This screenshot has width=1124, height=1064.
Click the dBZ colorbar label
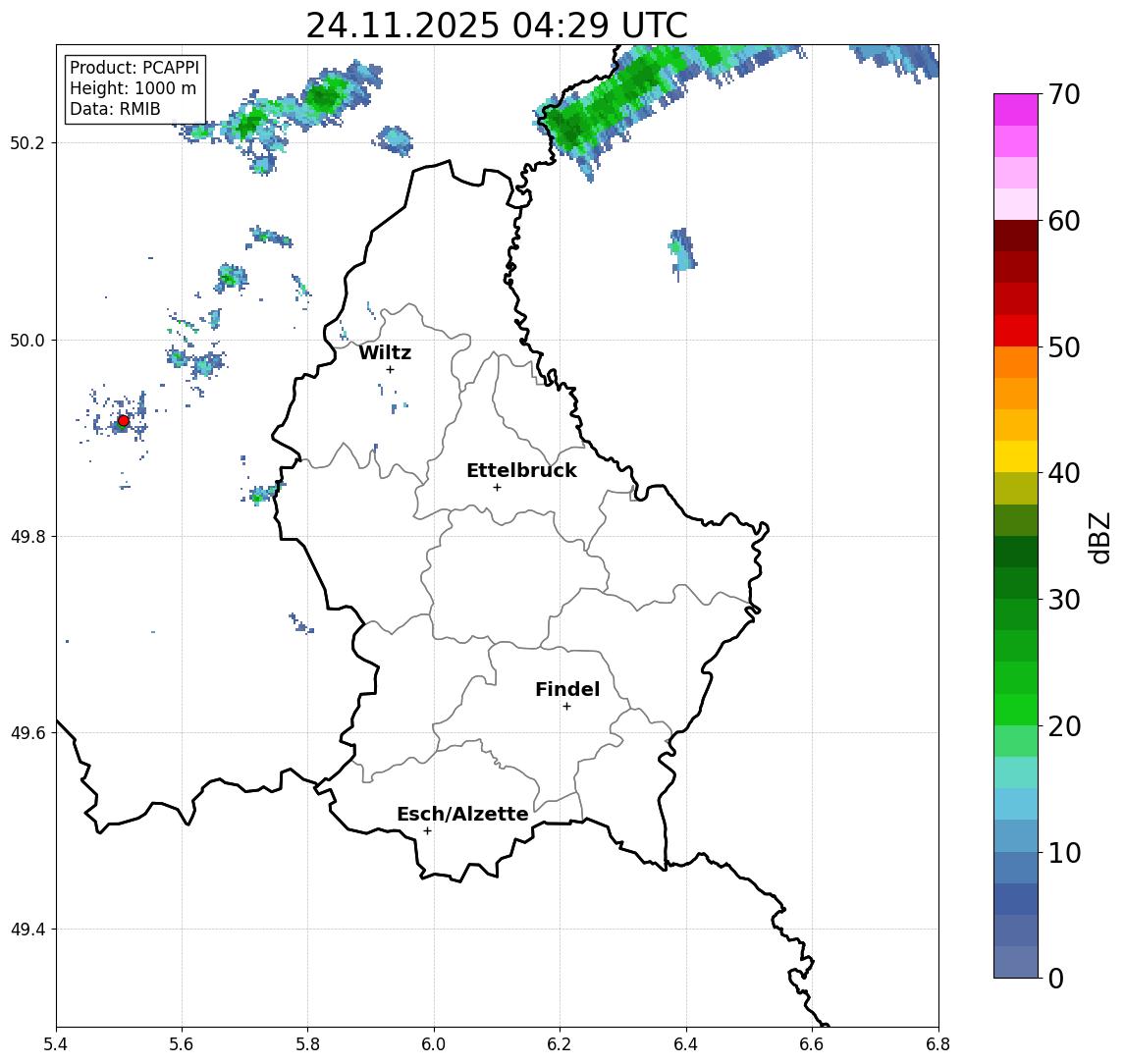[x=1098, y=538]
